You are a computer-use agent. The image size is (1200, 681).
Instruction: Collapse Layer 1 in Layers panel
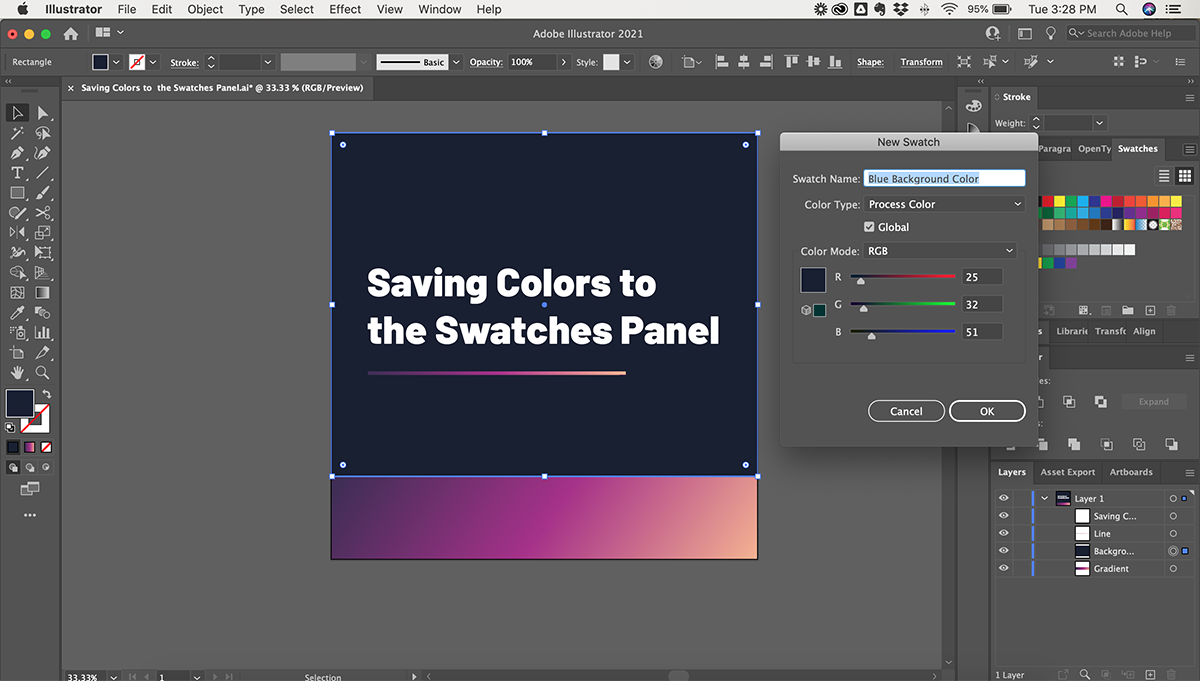pos(1044,499)
